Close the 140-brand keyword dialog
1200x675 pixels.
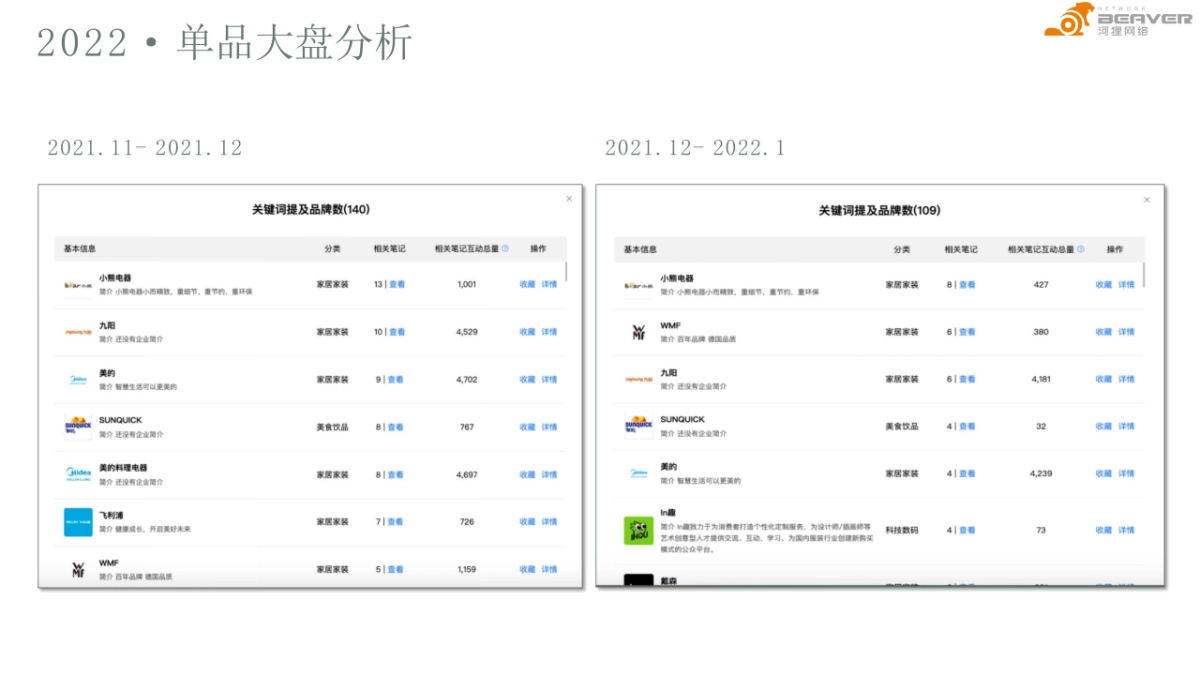pyautogui.click(x=569, y=198)
